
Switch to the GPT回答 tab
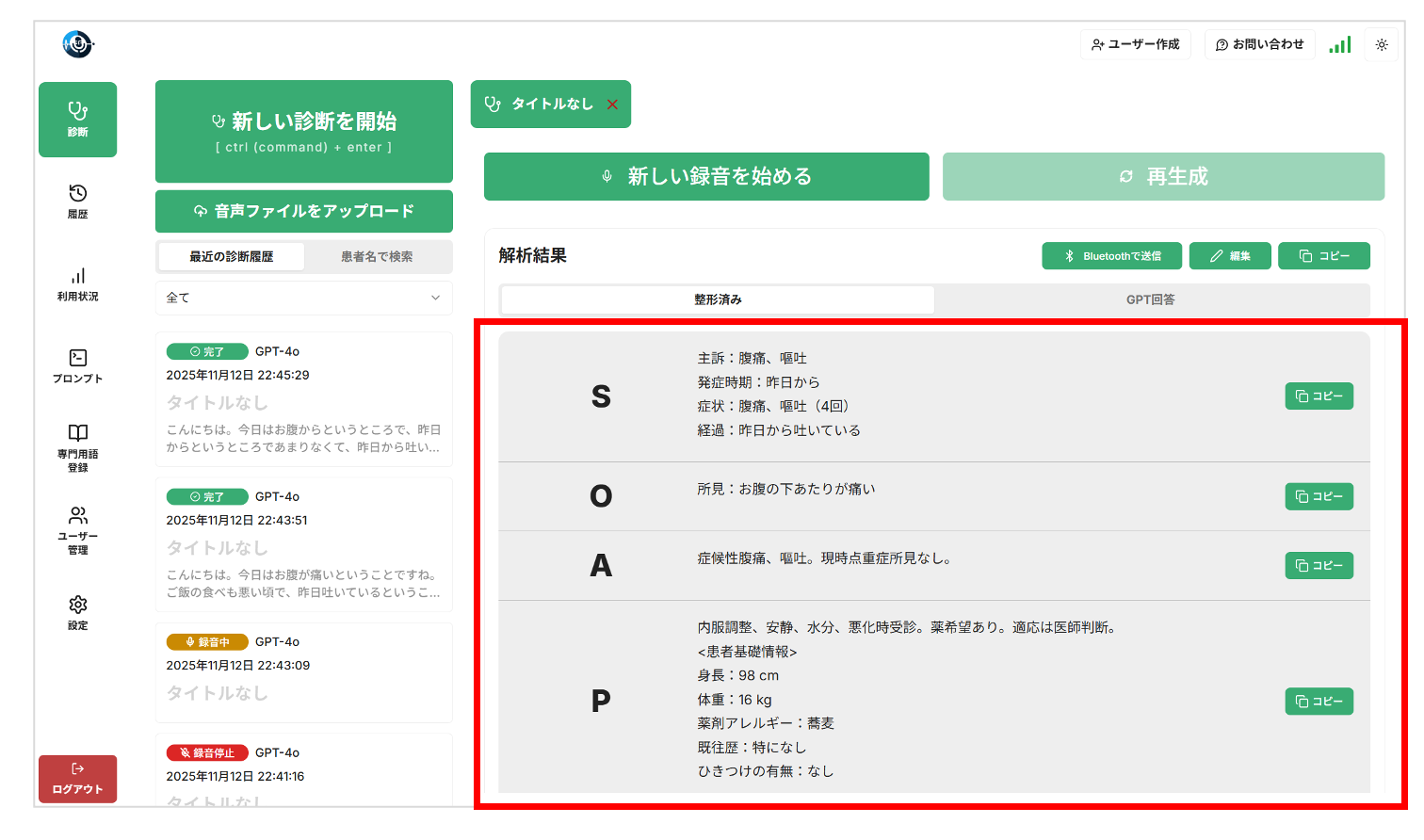tap(1150, 299)
